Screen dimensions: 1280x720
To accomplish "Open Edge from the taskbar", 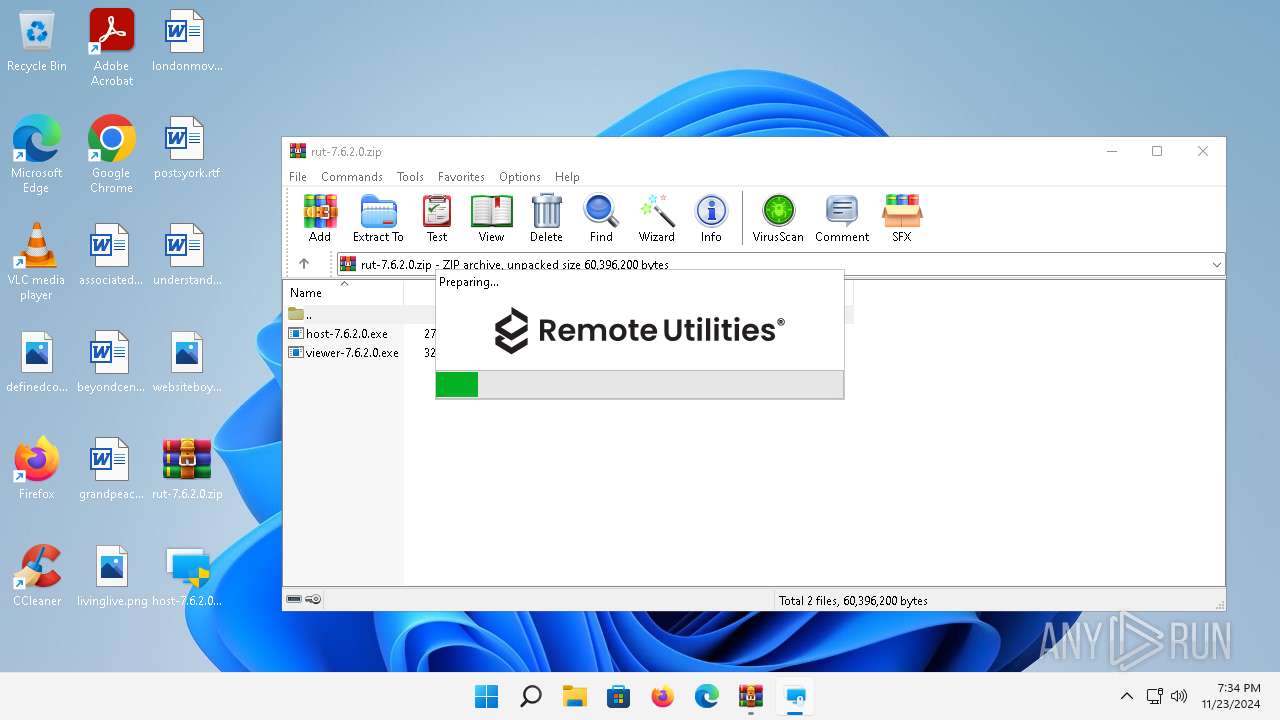I will [707, 697].
